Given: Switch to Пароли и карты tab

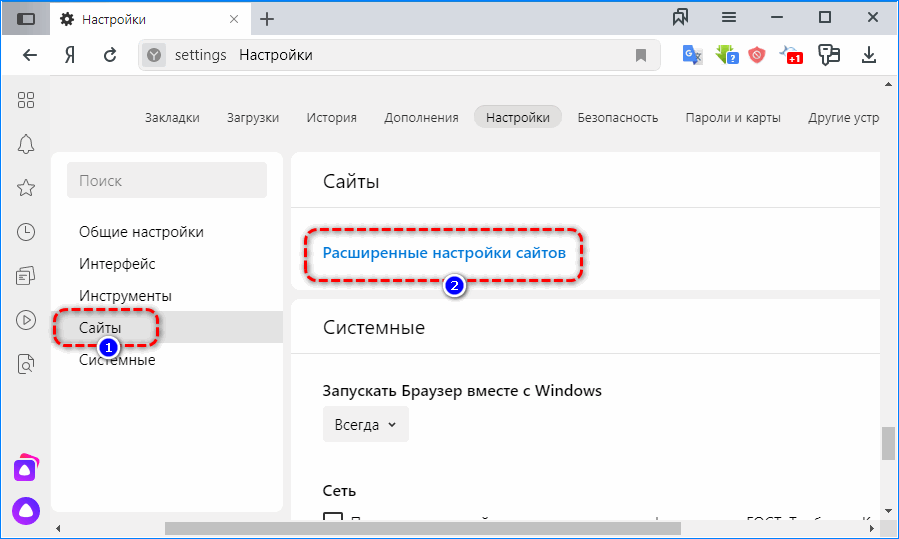Looking at the screenshot, I should [733, 118].
